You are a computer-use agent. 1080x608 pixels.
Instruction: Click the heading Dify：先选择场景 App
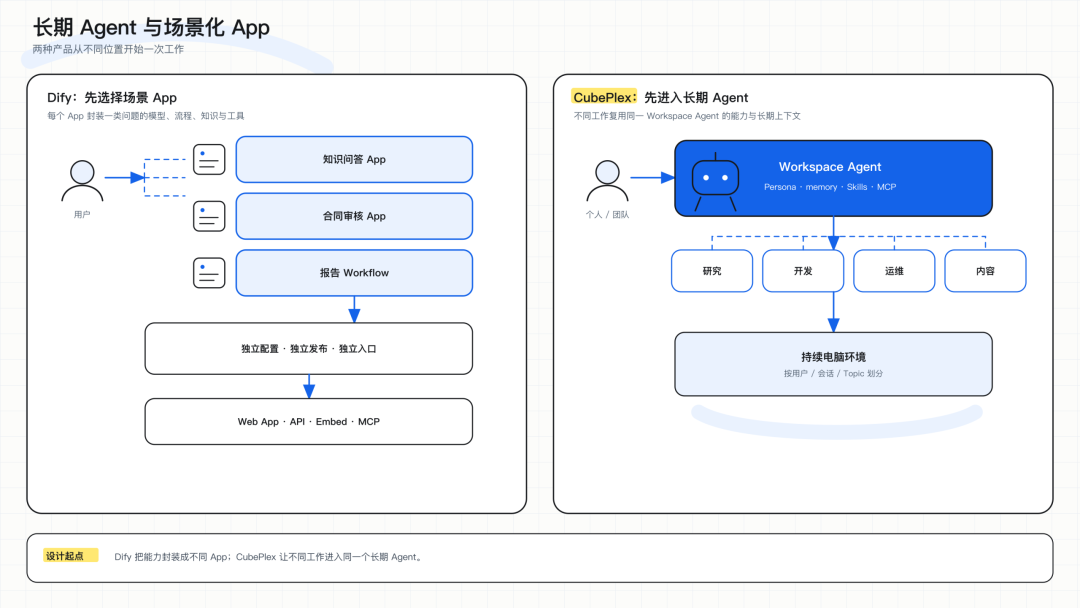point(112,98)
